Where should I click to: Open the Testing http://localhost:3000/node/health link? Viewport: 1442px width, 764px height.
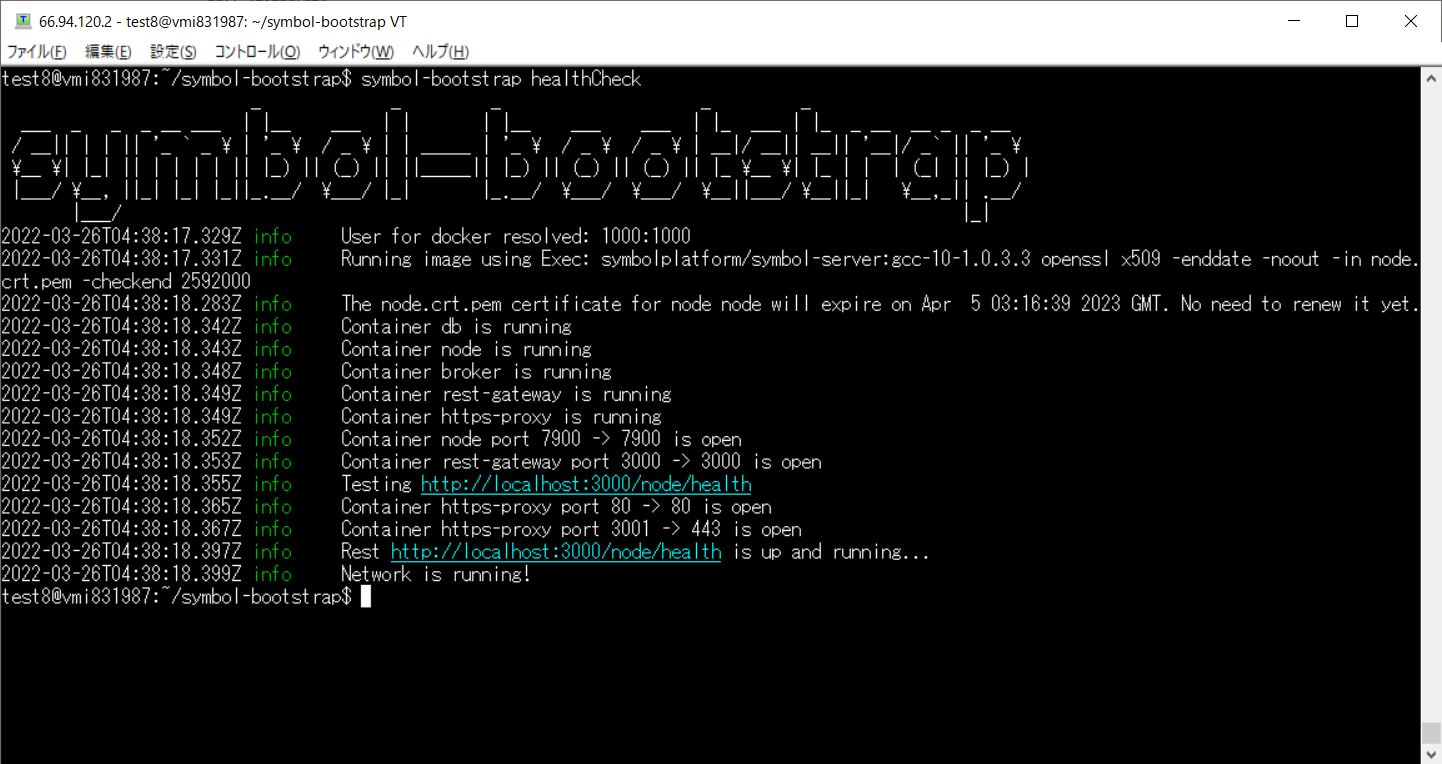pyautogui.click(x=586, y=485)
